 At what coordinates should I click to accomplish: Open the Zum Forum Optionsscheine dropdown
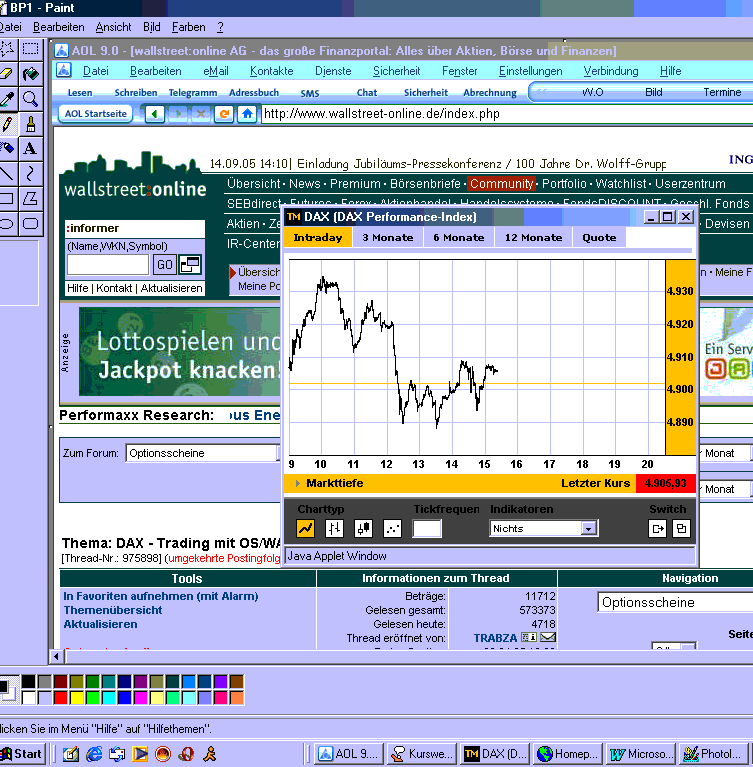203,453
